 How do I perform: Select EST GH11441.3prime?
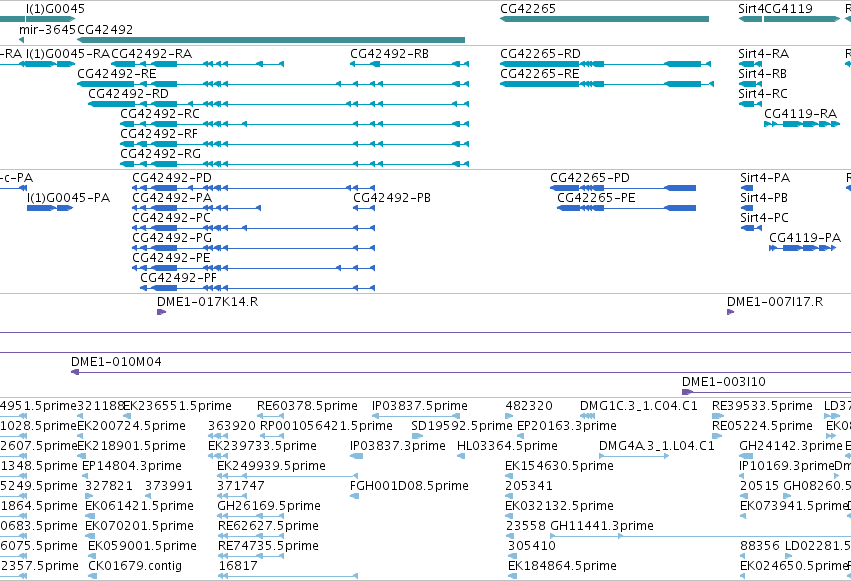[x=701, y=536]
